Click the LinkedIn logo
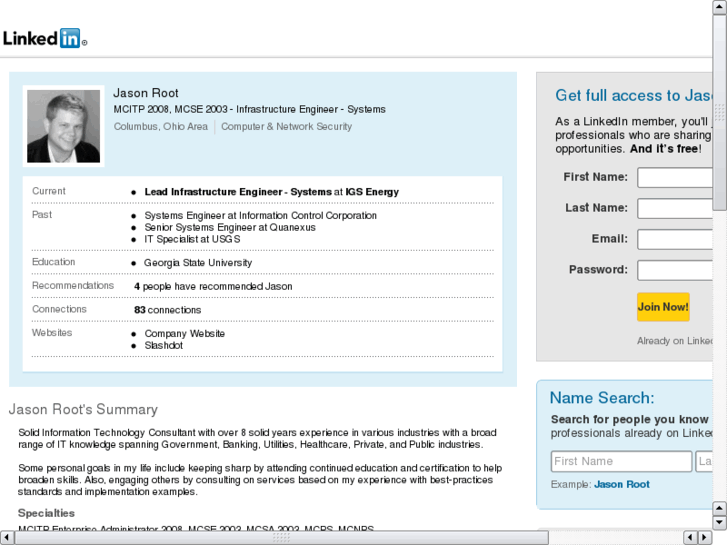 click(x=45, y=38)
